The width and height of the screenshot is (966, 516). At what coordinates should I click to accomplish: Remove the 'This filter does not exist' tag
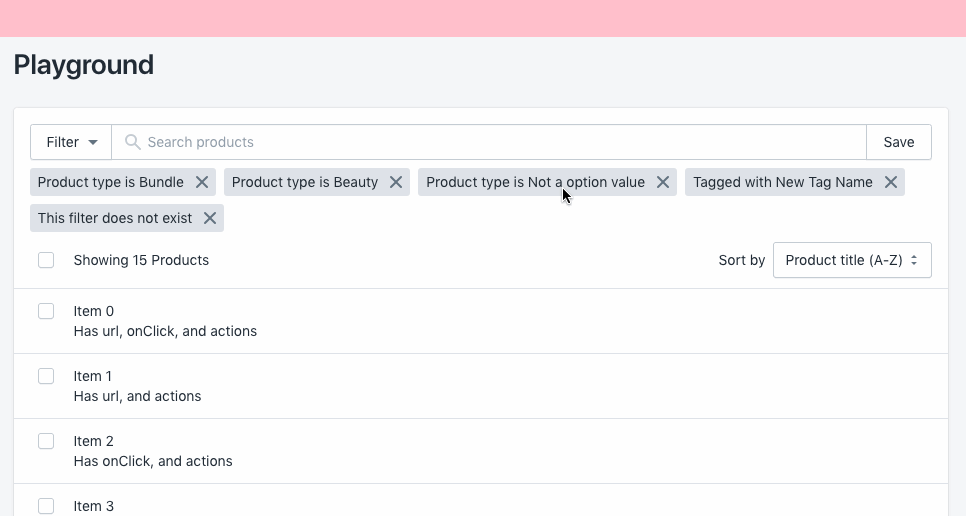210,218
